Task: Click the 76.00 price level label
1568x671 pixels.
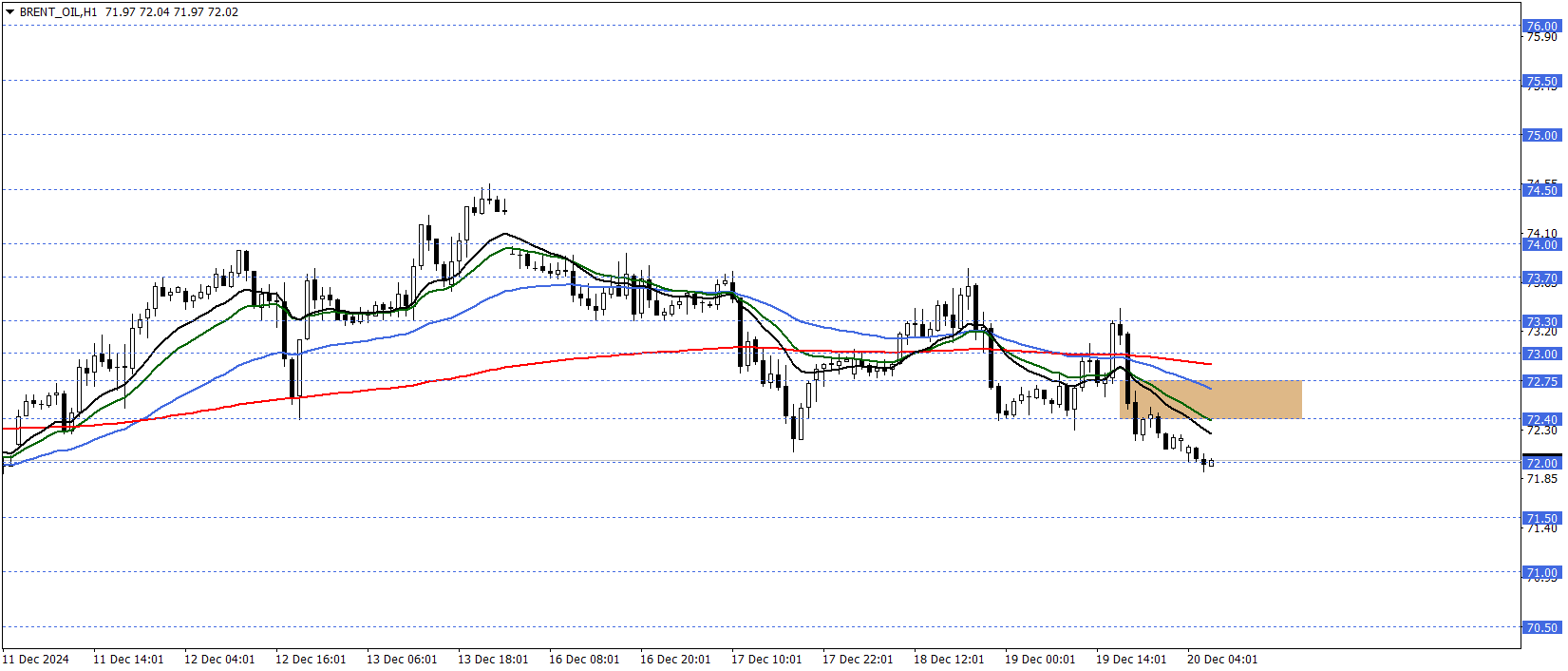Action: pos(1541,27)
